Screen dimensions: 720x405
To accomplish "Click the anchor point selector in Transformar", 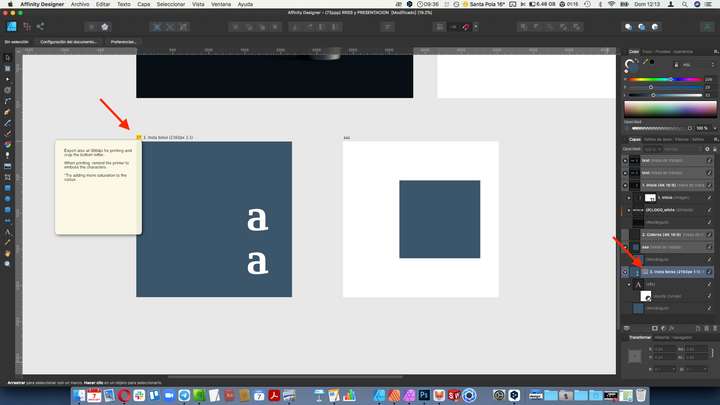I will click(635, 355).
